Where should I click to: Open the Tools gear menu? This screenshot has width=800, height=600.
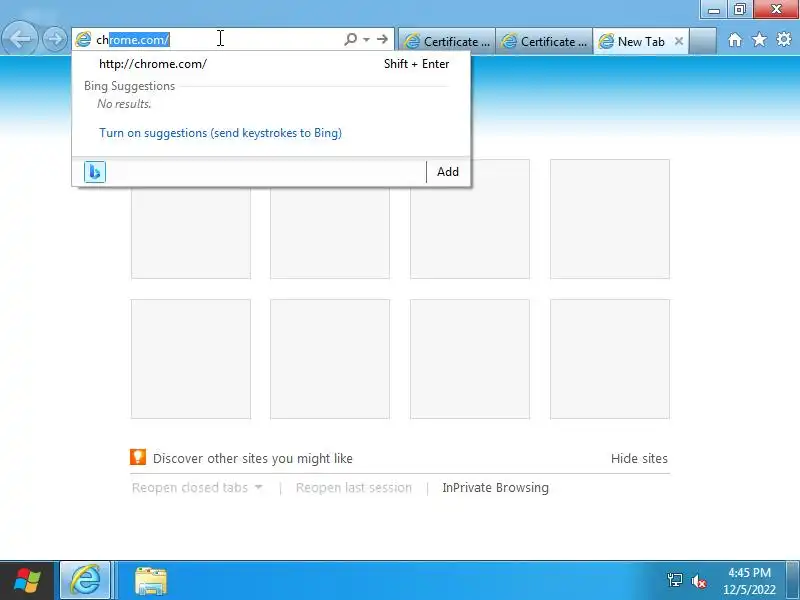[784, 39]
